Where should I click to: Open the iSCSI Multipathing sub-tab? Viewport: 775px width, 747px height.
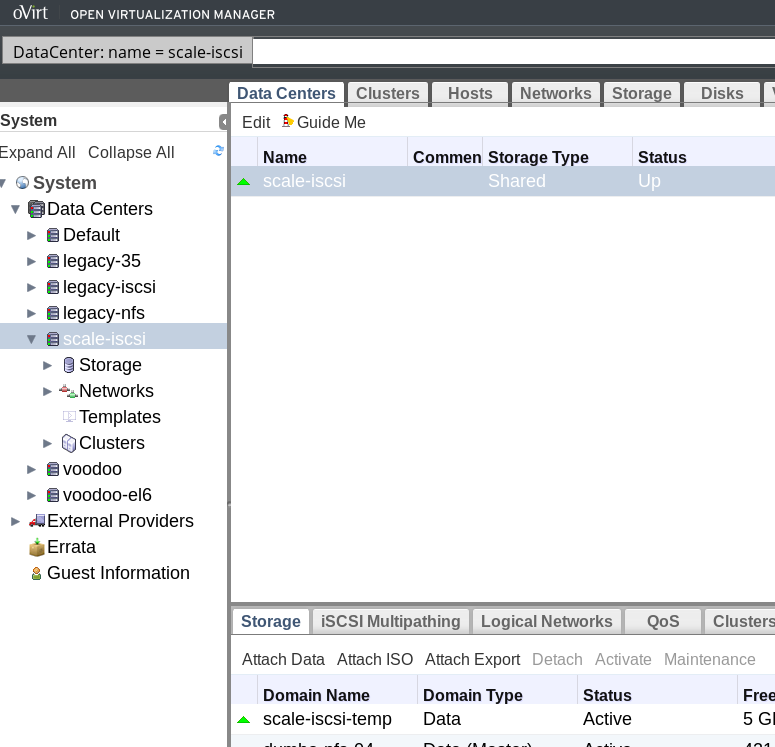point(390,621)
